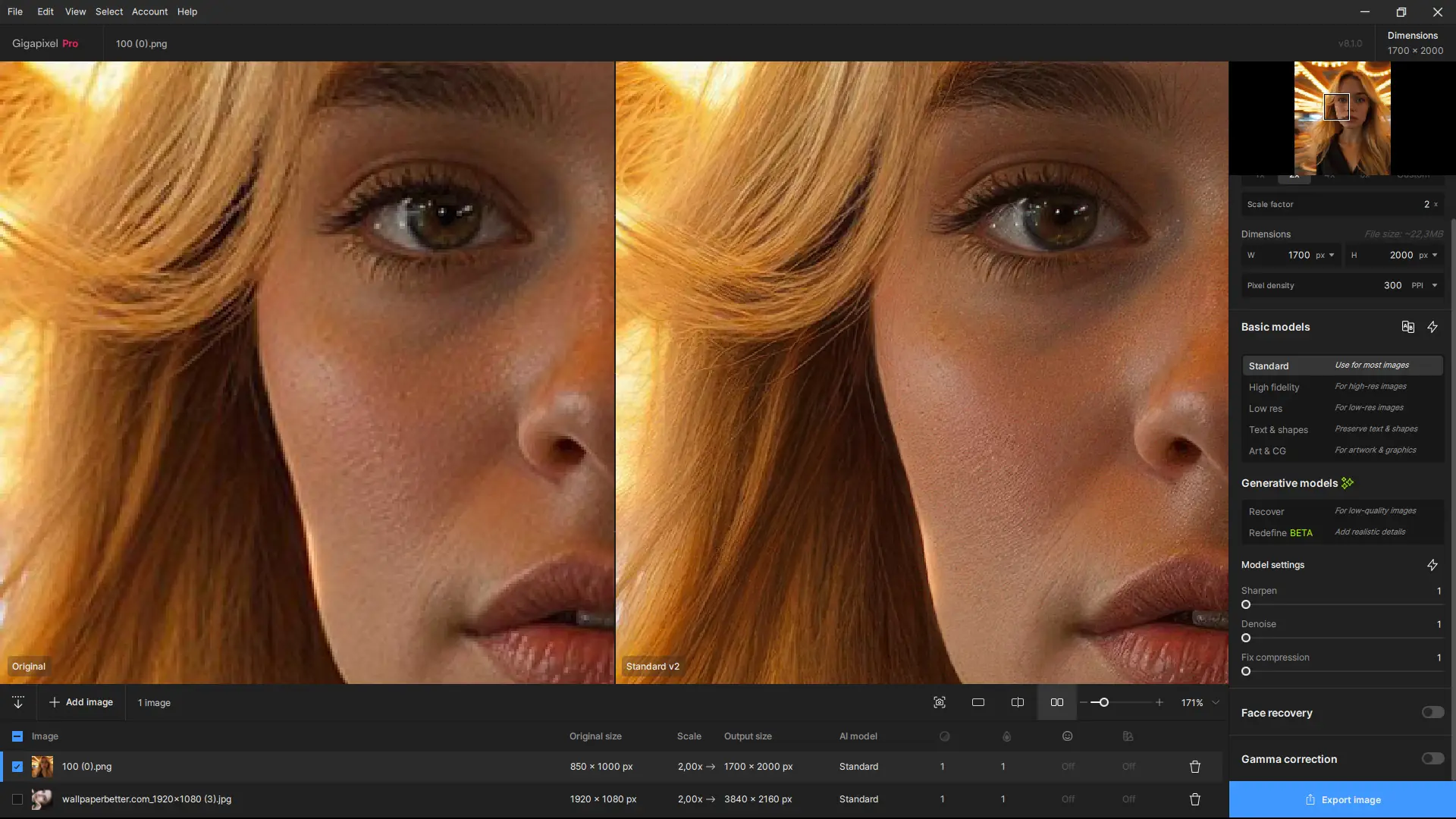The width and height of the screenshot is (1456, 819).
Task: Check the wallpaperbetter.com image checkbox
Action: pos(17,799)
